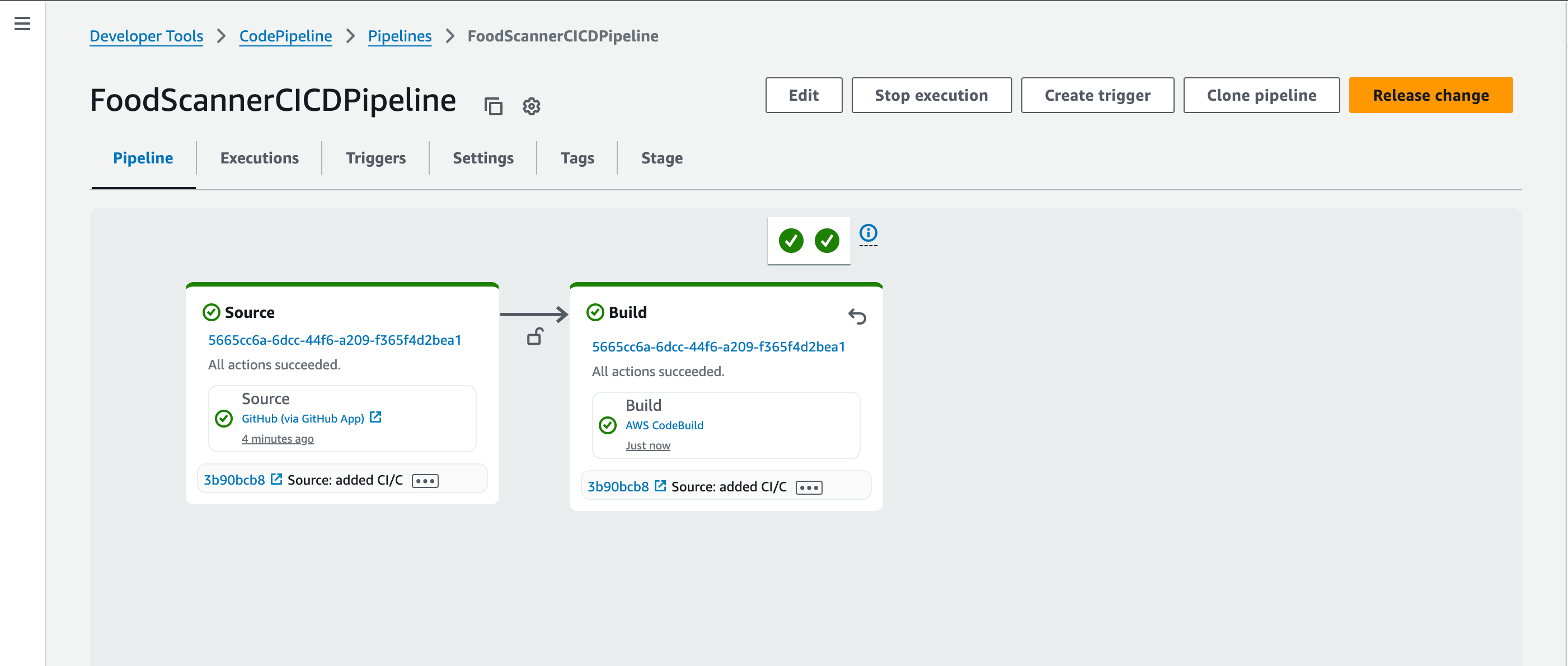Viewport: 1568px width, 666px height.
Task: Open commit 3b90bcb8 link in Build stage
Action: [x=618, y=487]
